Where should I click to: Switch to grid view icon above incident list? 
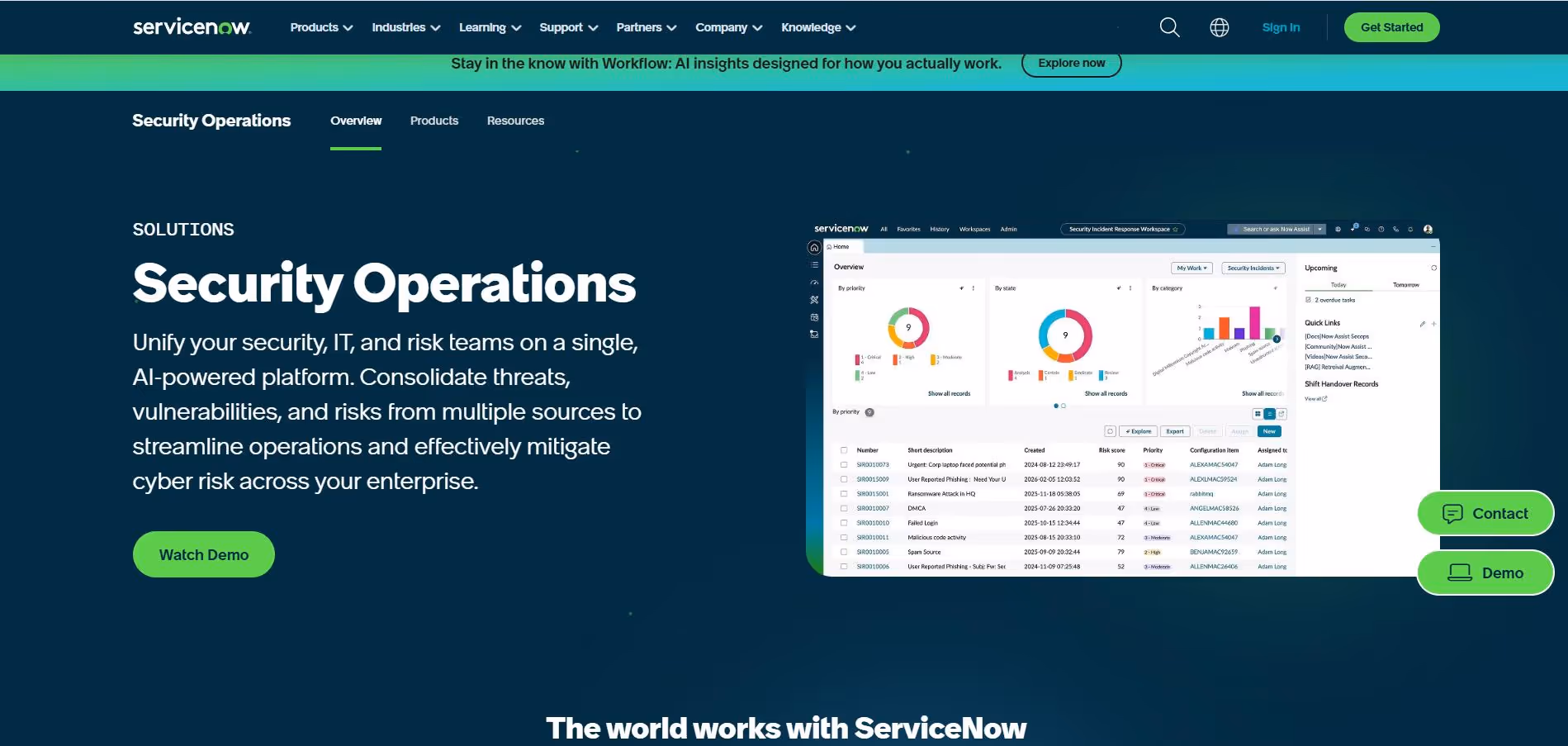[1258, 414]
